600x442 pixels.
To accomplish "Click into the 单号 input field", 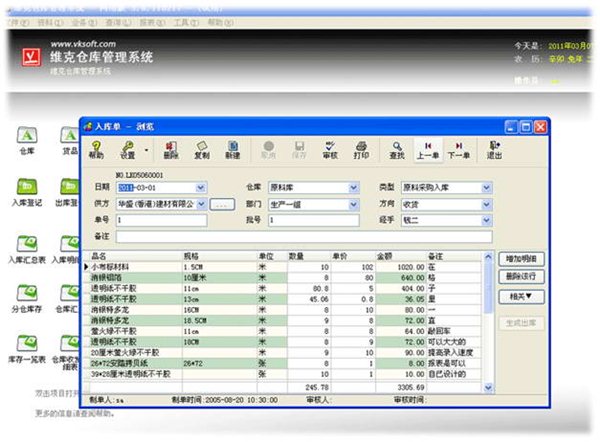I will click(161, 220).
